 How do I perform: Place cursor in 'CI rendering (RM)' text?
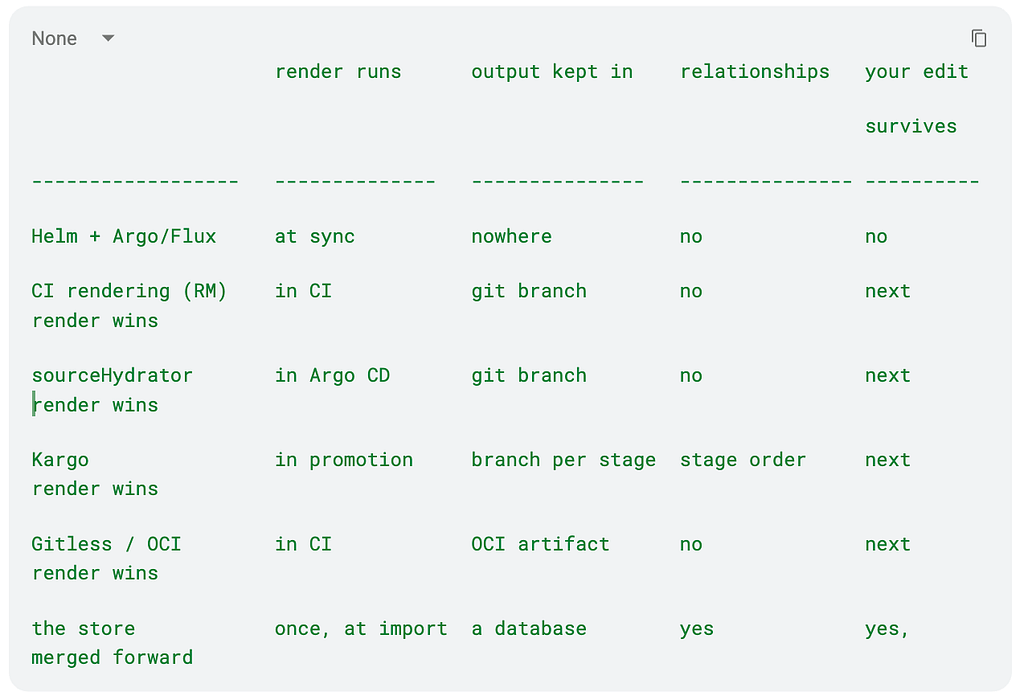point(129,291)
